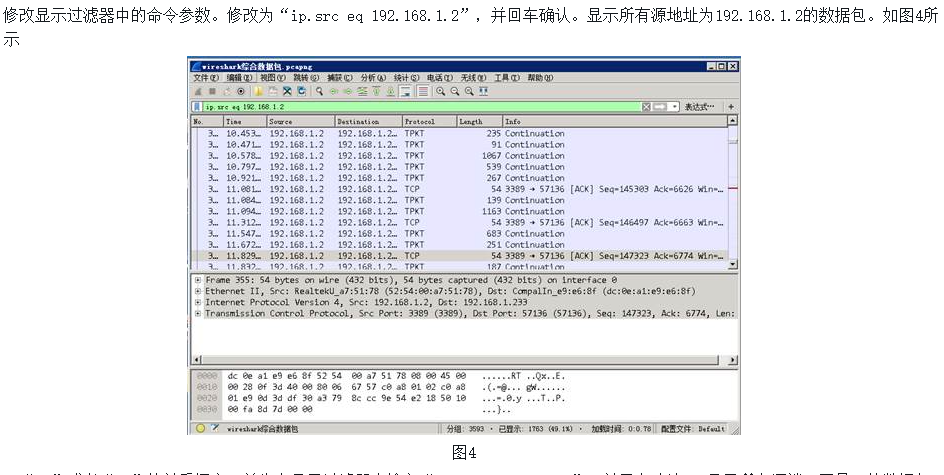Click the filter bookmark icon beside filter field
Image resolution: width=944 pixels, height=475 pixels.
[x=197, y=107]
